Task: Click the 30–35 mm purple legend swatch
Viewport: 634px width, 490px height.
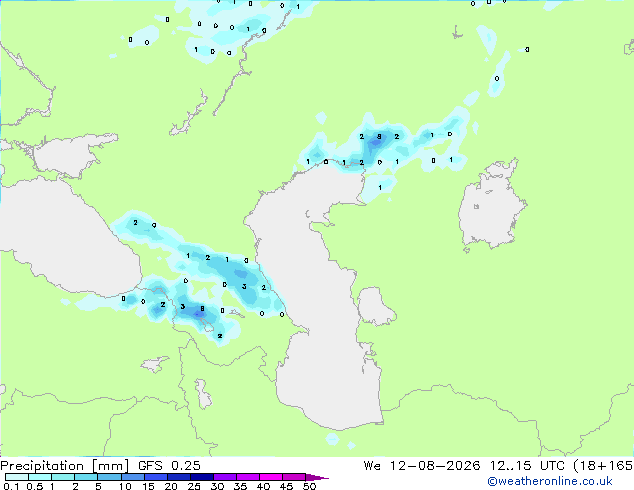Action: 225,477
